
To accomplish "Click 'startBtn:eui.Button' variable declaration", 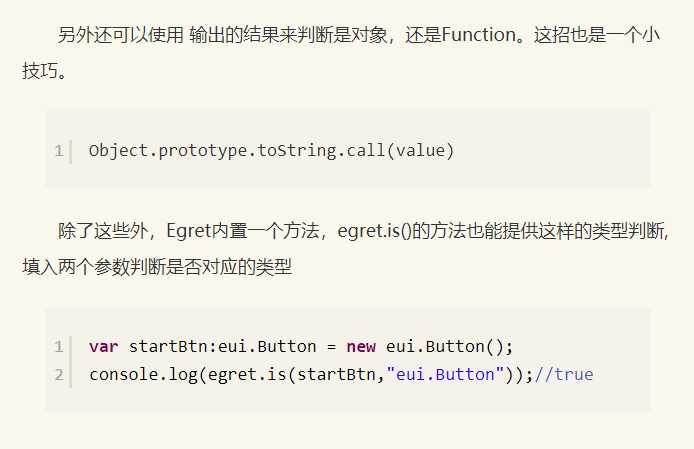I will (x=223, y=346).
